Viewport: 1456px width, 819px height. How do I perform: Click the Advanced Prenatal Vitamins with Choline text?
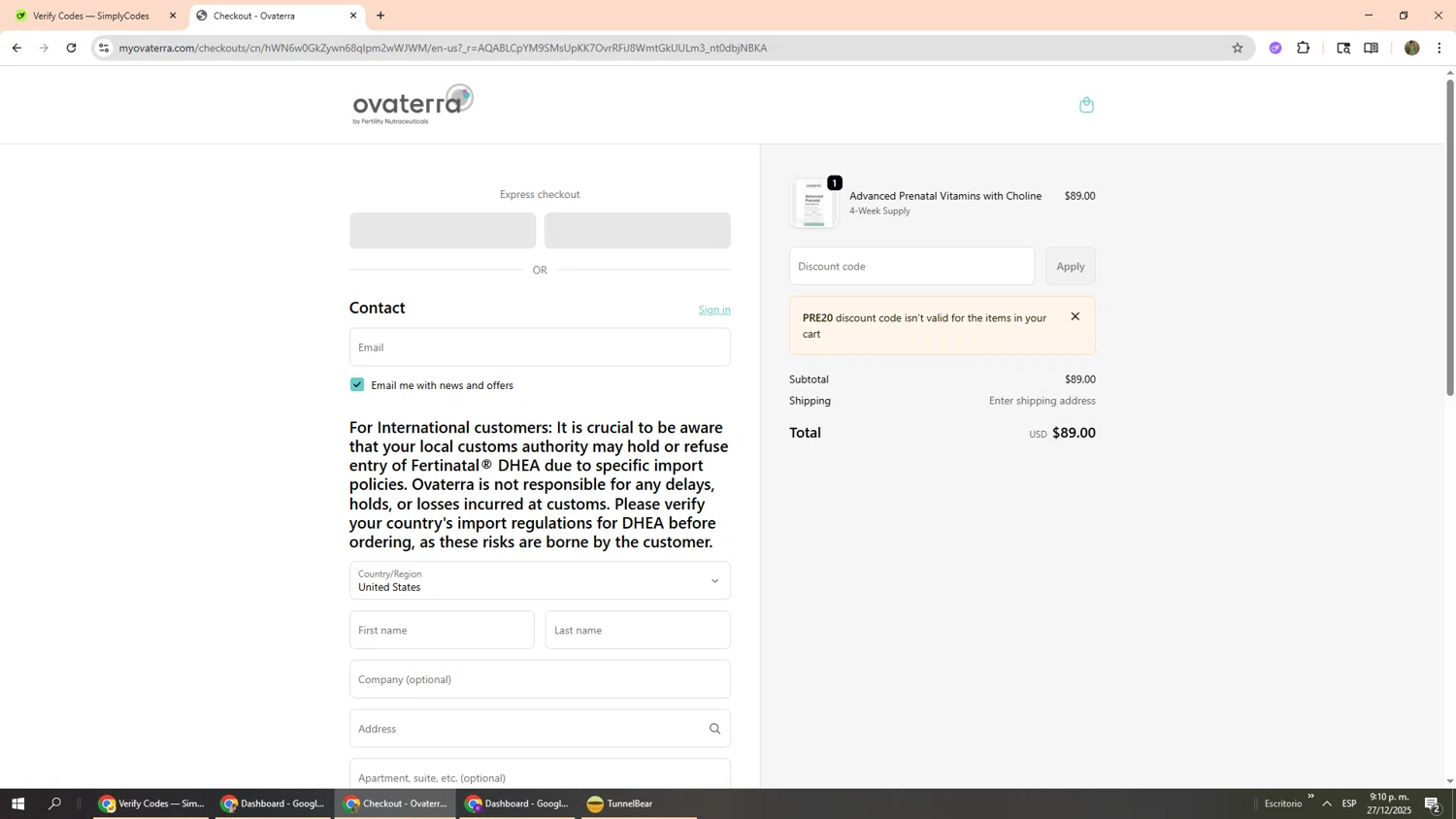pyautogui.click(x=945, y=196)
